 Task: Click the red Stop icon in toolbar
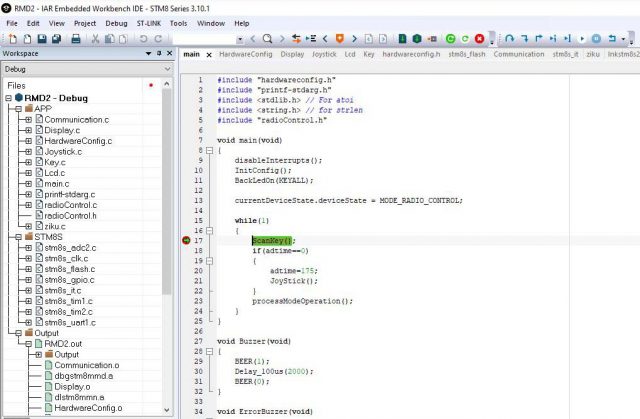coord(480,38)
